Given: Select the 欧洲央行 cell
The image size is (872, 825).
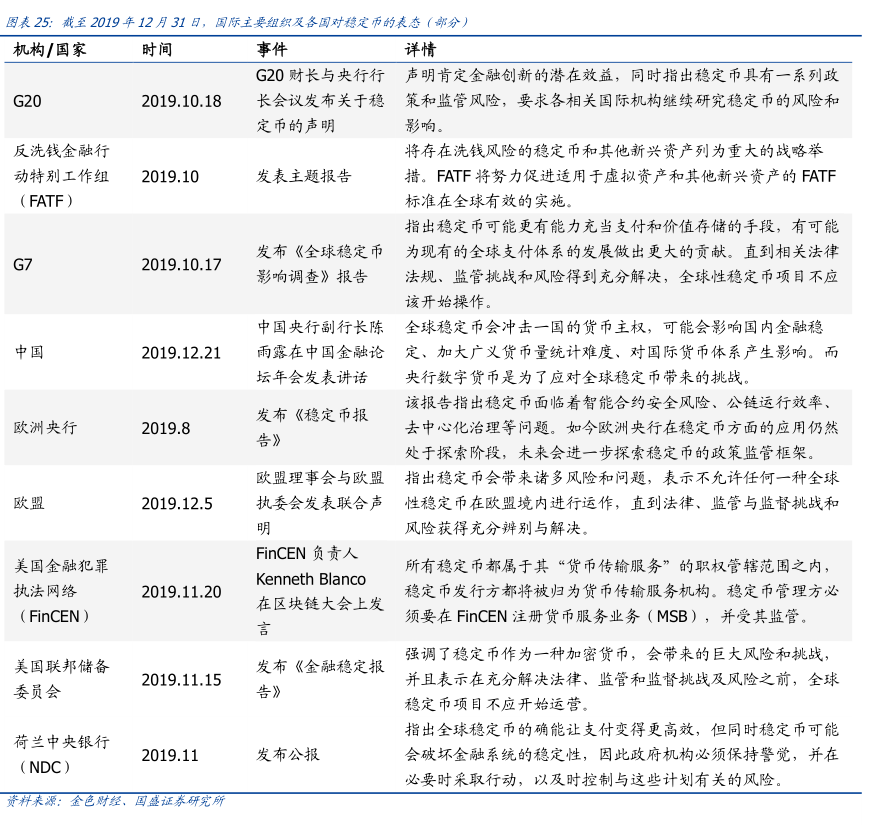Looking at the screenshot, I should (45, 427).
